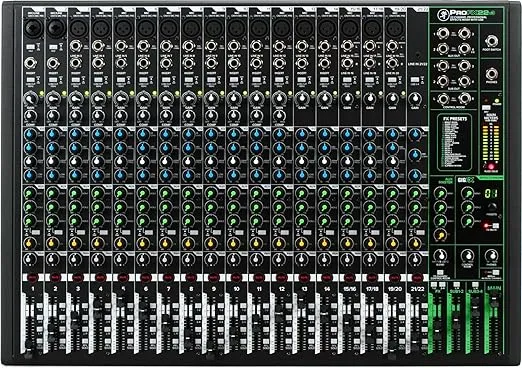Toggle the channel 9 mute button

(x=213, y=277)
